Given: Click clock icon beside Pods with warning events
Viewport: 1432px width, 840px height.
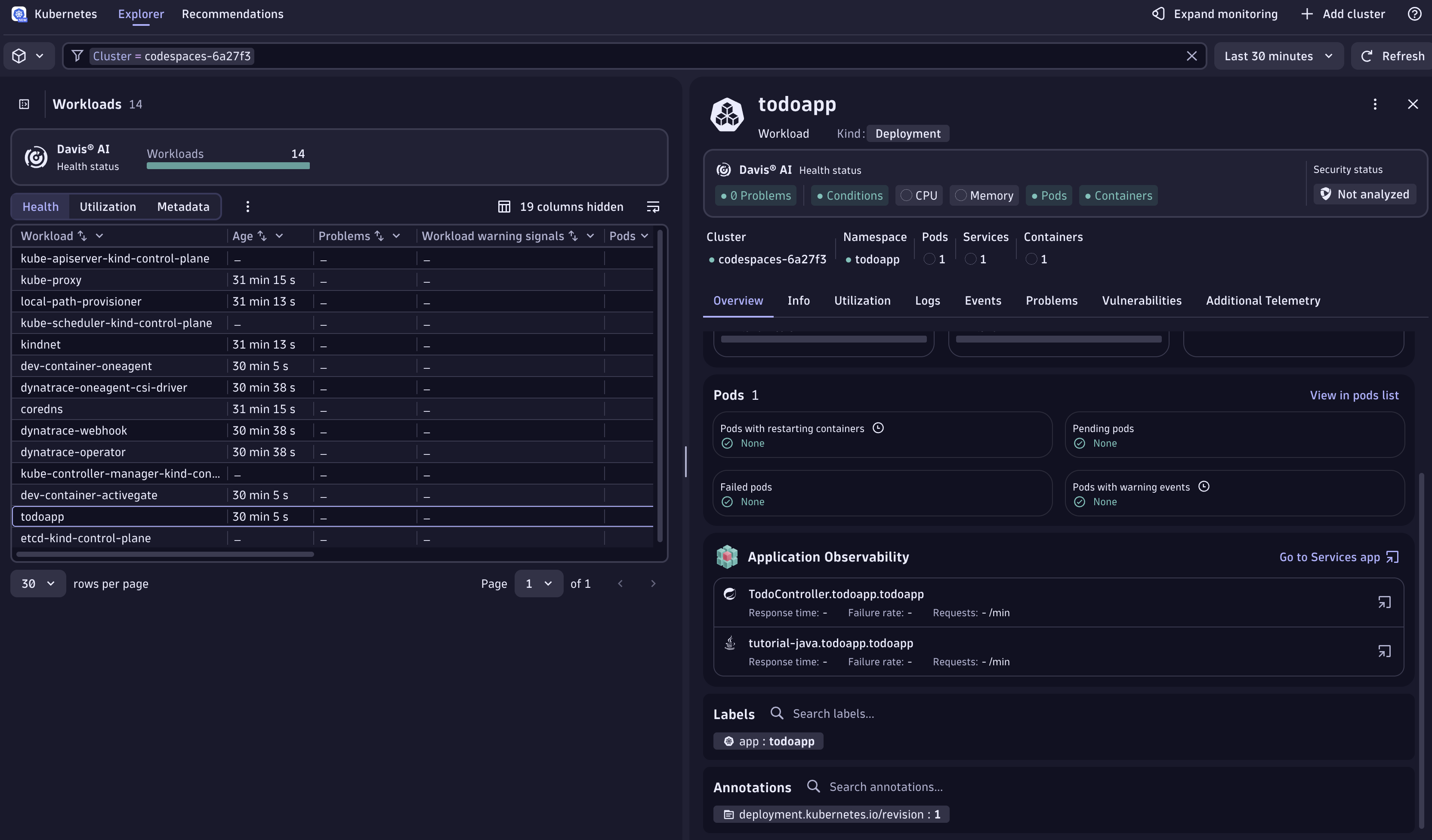Looking at the screenshot, I should pos(1204,487).
